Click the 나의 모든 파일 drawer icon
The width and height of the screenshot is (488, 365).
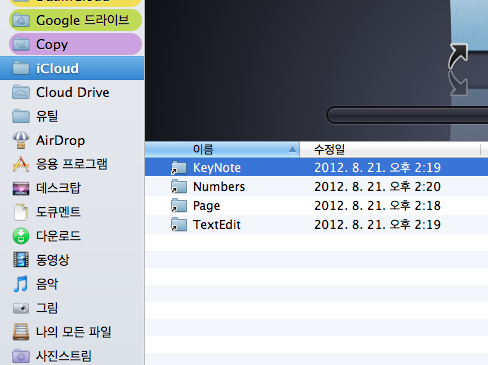coord(21,332)
